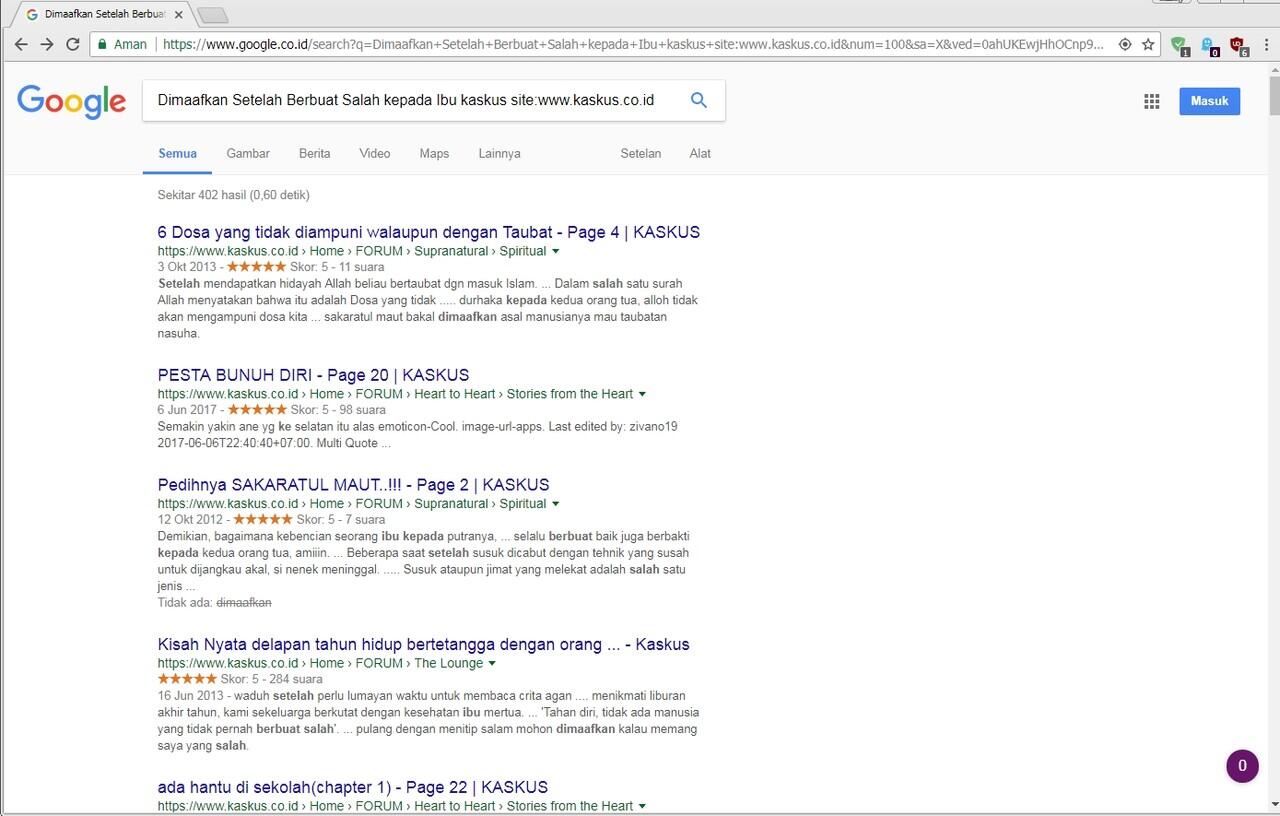Expand the Lainnya menu
1280x816 pixels.
click(x=499, y=153)
